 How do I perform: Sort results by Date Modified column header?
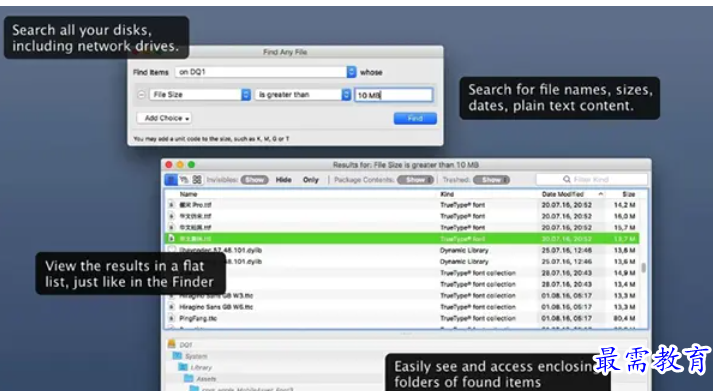point(563,194)
